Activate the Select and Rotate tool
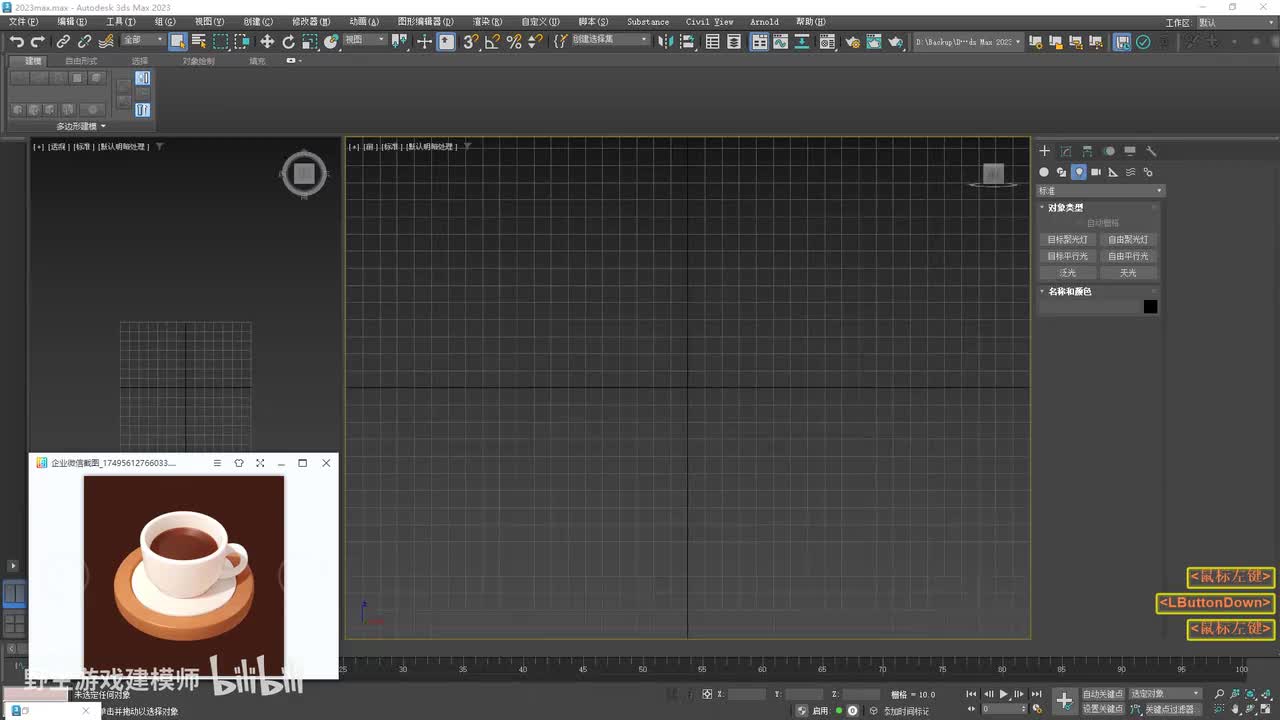 [x=288, y=41]
